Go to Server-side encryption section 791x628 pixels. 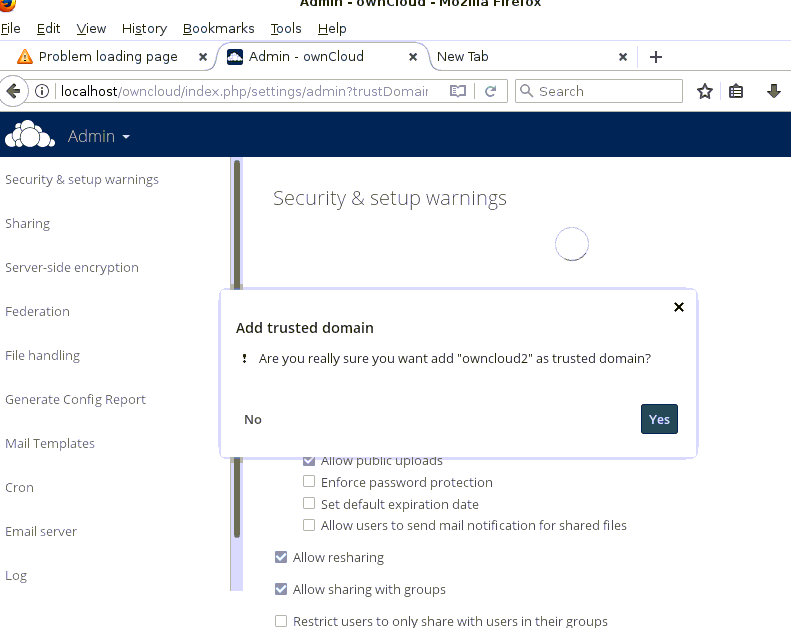pyautogui.click(x=72, y=267)
